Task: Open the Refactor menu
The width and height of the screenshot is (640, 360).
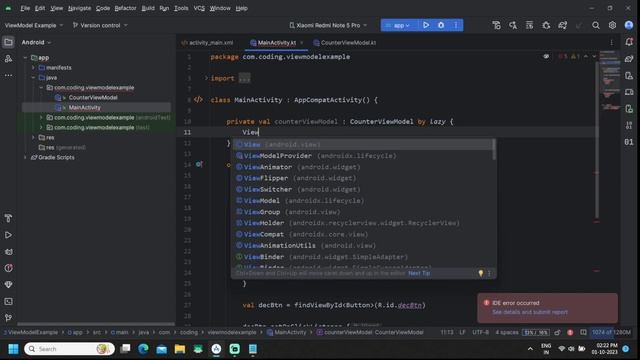Action: pos(125,8)
